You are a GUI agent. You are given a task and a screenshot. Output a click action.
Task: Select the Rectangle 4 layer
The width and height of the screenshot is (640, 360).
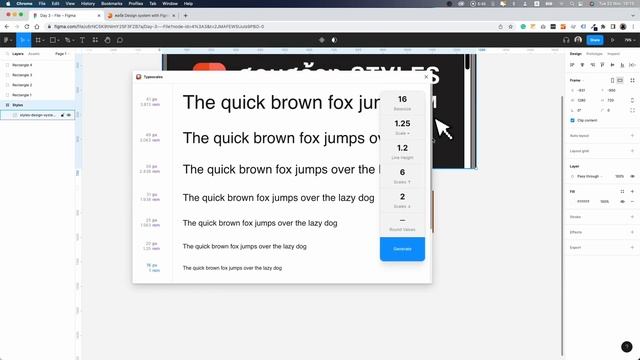38,65
